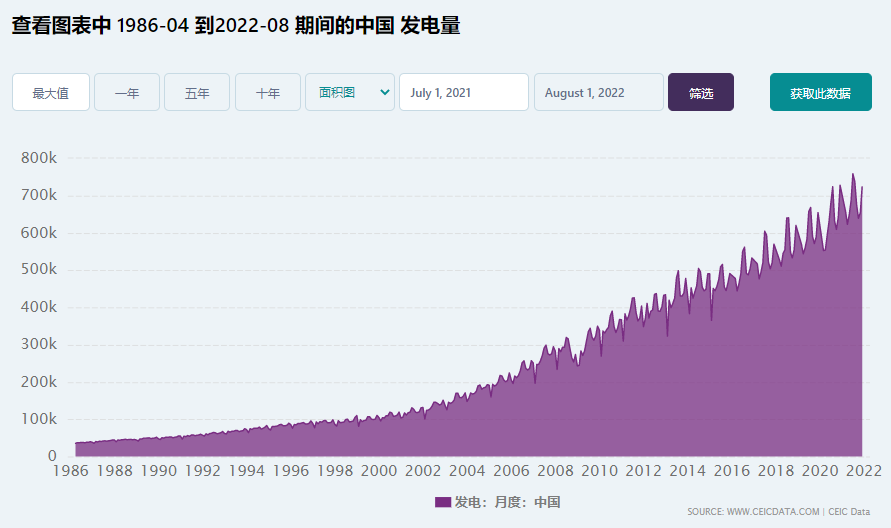Image resolution: width=891 pixels, height=528 pixels.
Task: Select the 一年 time range
Action: (x=127, y=93)
